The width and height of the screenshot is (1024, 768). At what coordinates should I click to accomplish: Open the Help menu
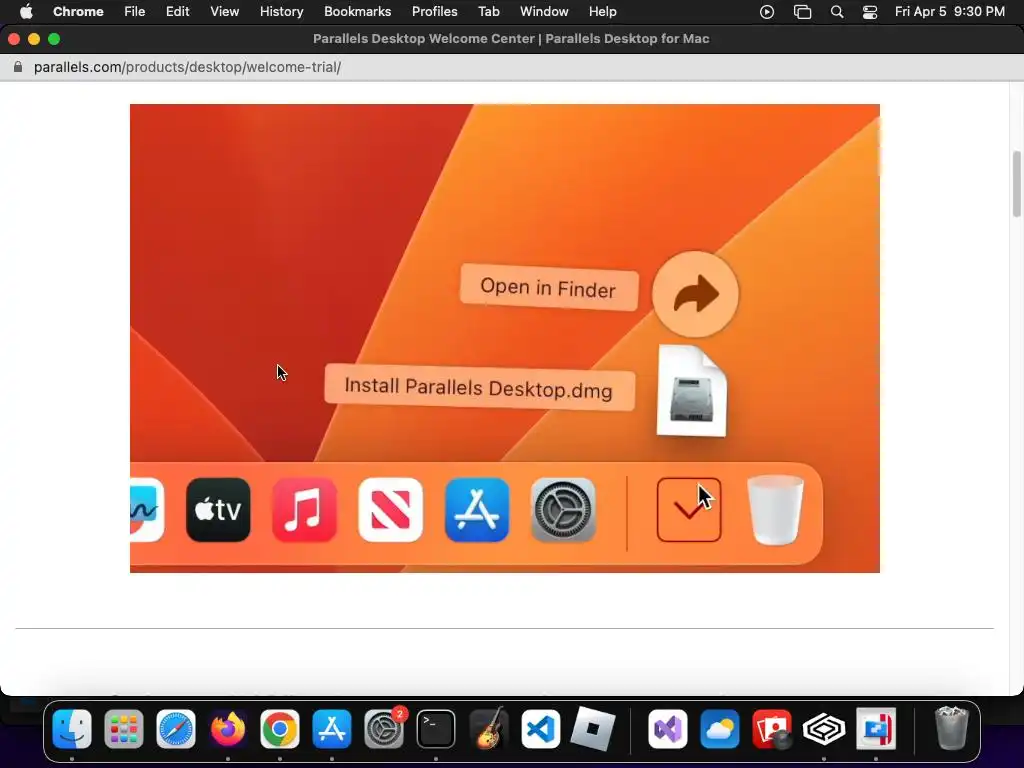point(602,12)
